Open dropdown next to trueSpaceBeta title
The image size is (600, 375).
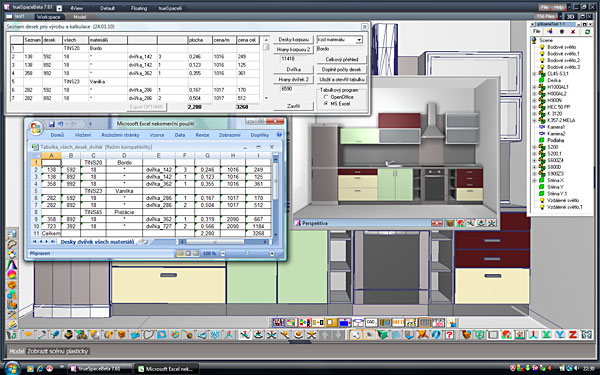(59, 8)
